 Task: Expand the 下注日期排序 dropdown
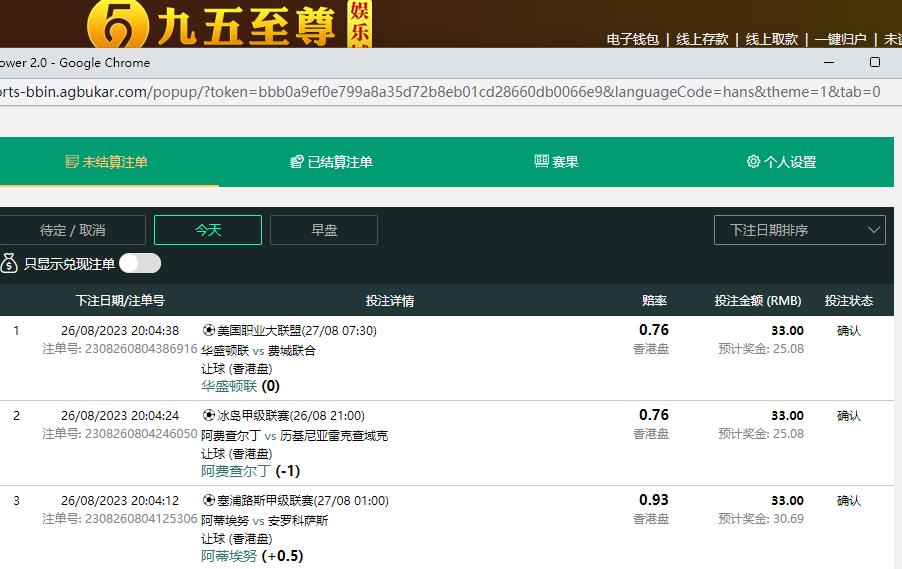coord(799,230)
